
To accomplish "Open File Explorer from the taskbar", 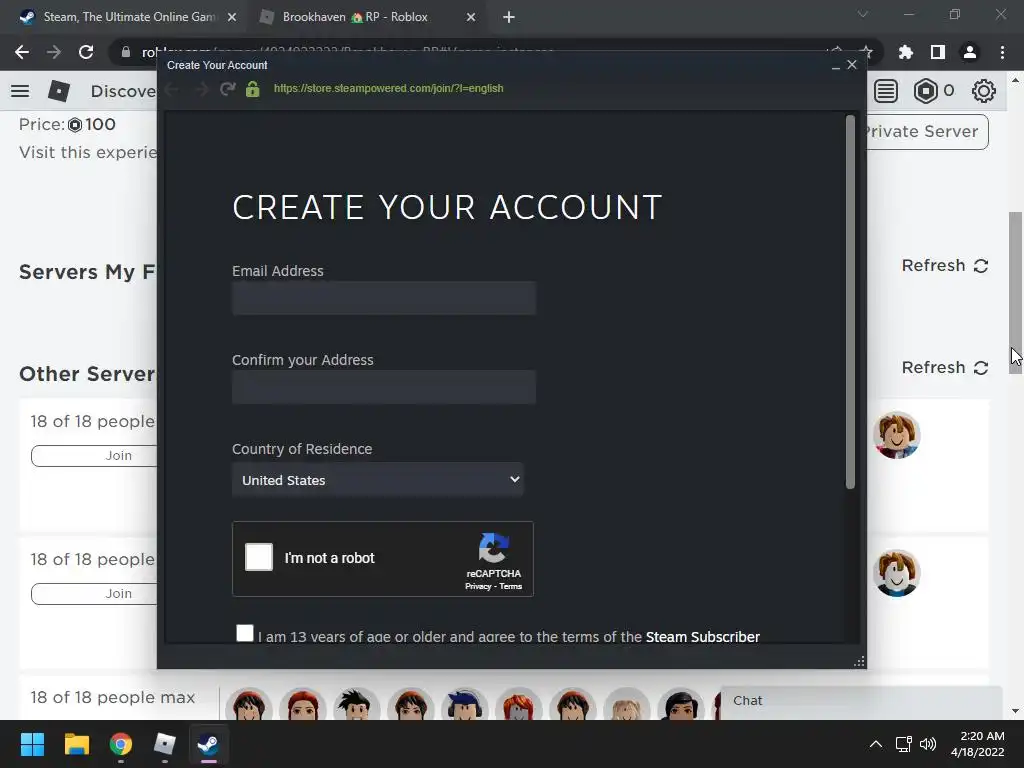I will pos(76,744).
